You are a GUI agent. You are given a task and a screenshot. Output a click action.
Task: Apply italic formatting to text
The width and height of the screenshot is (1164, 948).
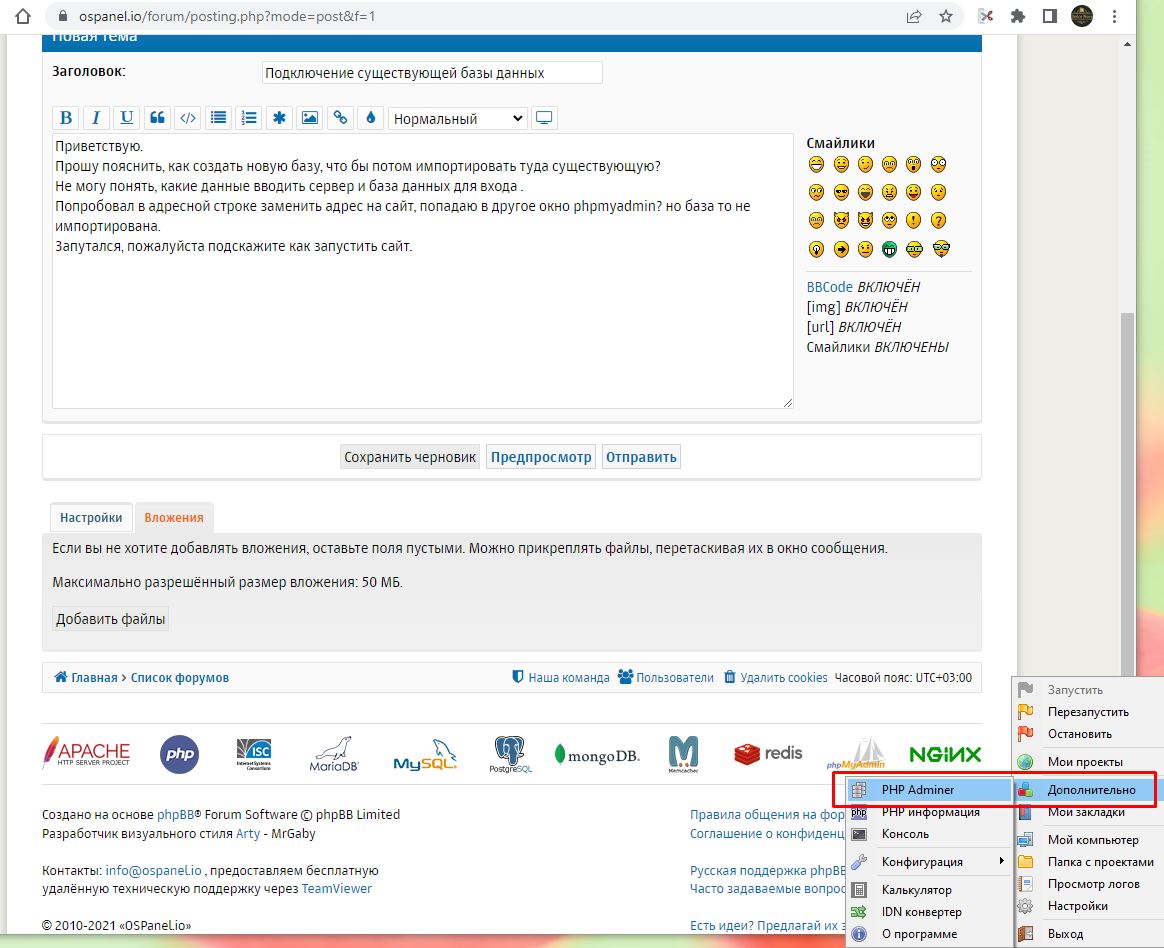(96, 118)
